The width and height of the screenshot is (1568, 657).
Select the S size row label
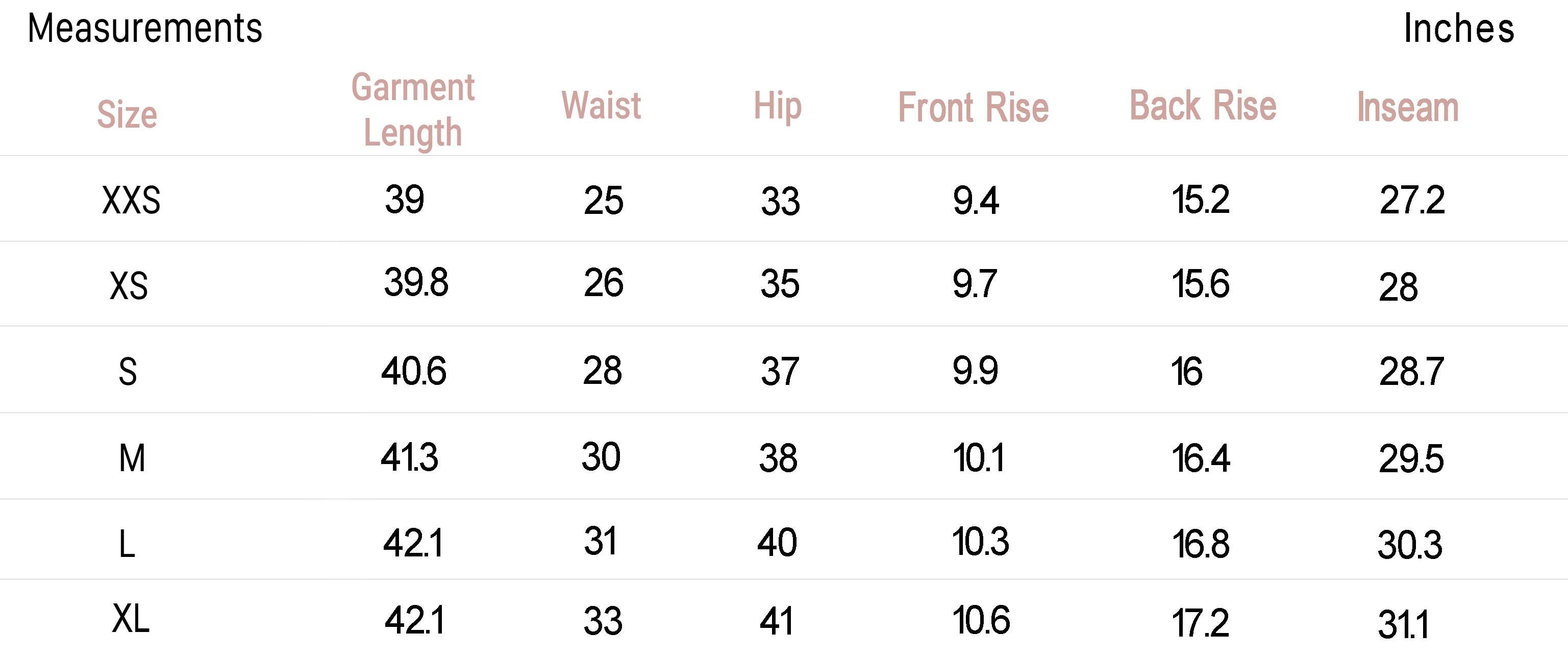pos(127,372)
